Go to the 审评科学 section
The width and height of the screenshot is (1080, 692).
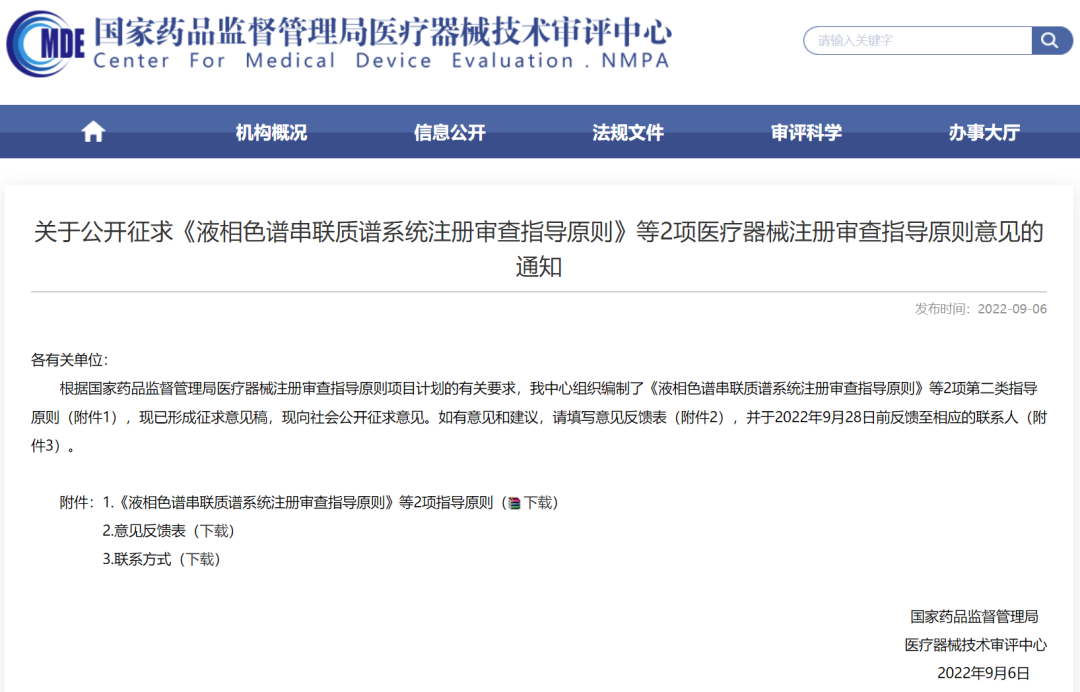pyautogui.click(x=806, y=132)
